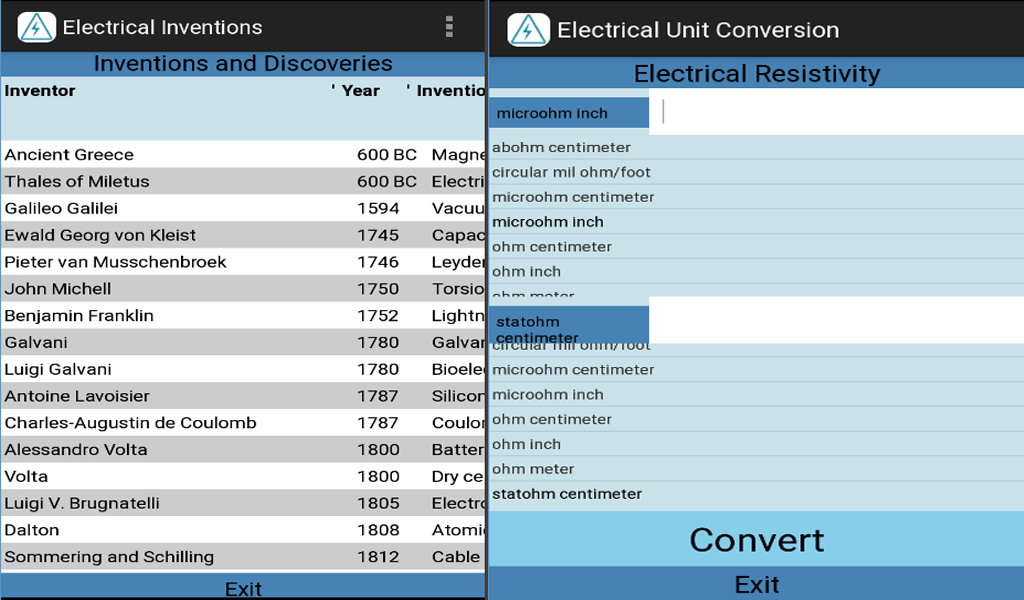Viewport: 1024px width, 600px height.
Task: Click the resistivity value input field
Action: point(840,112)
